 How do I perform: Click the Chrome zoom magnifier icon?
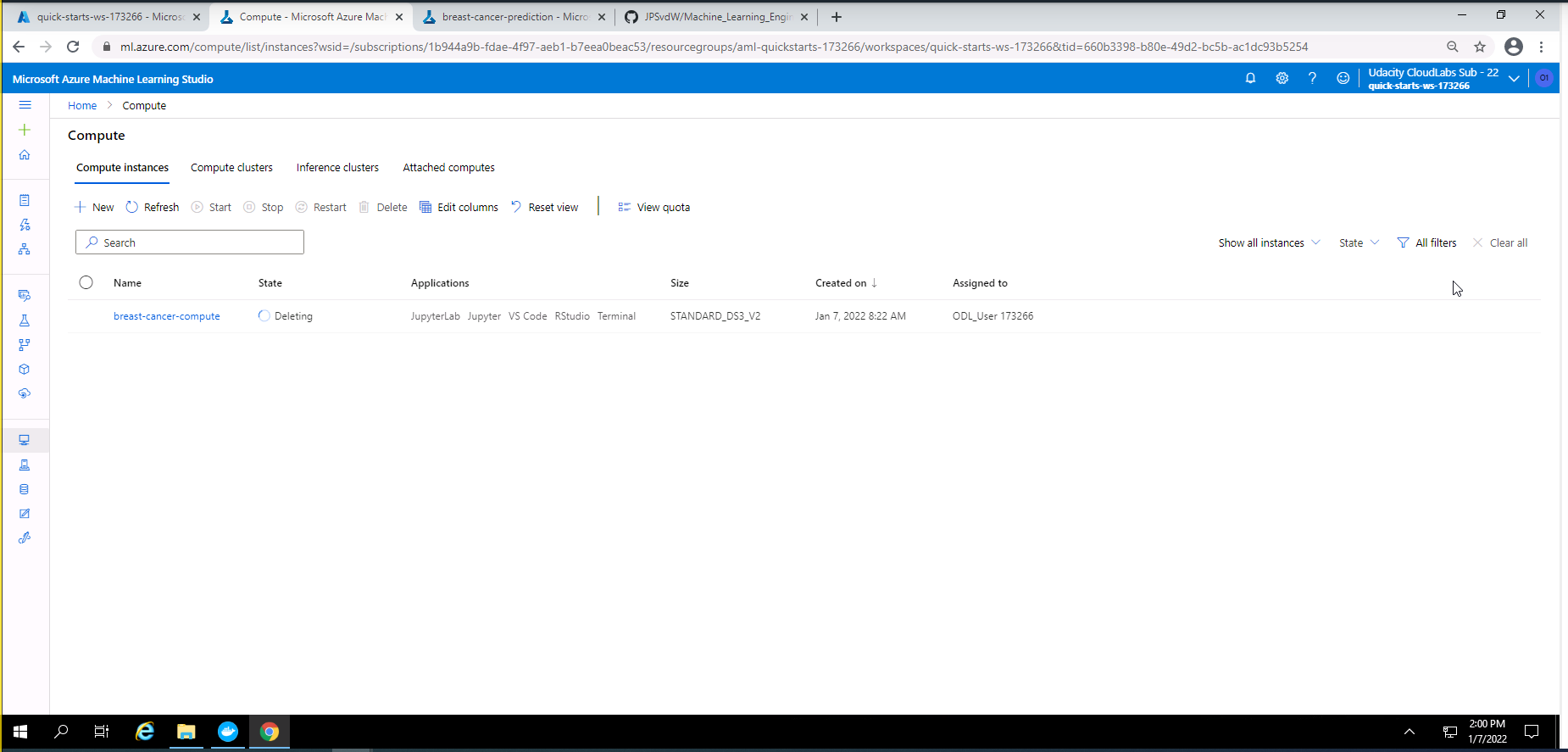[x=1452, y=47]
